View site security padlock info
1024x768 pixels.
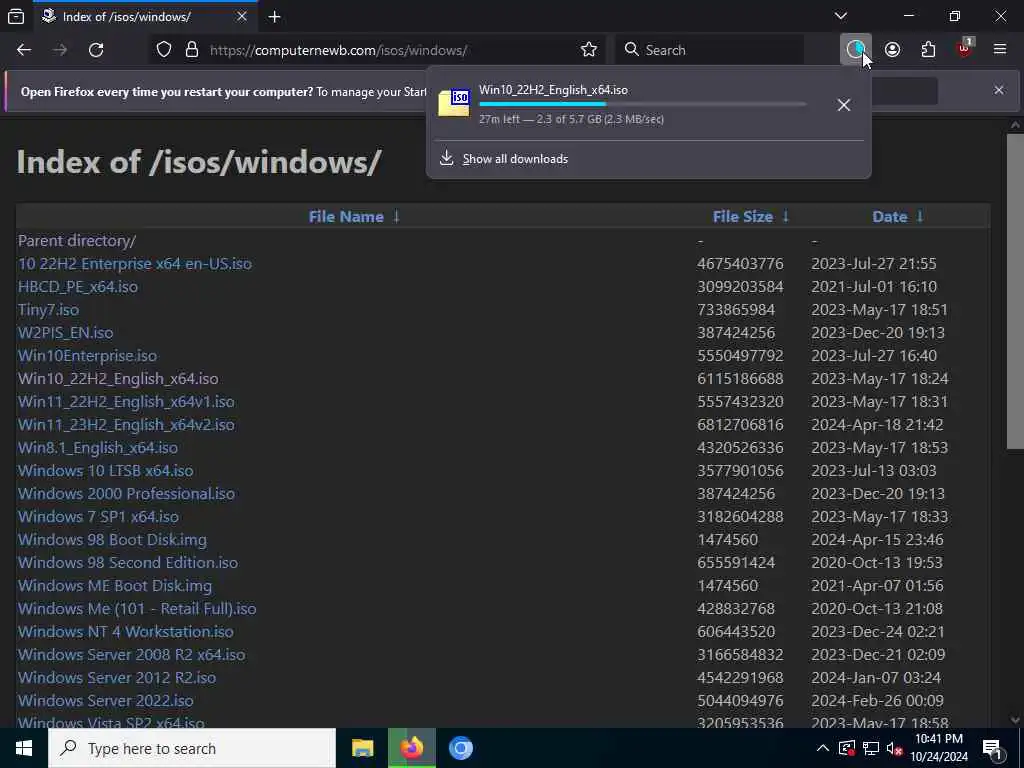pos(191,50)
